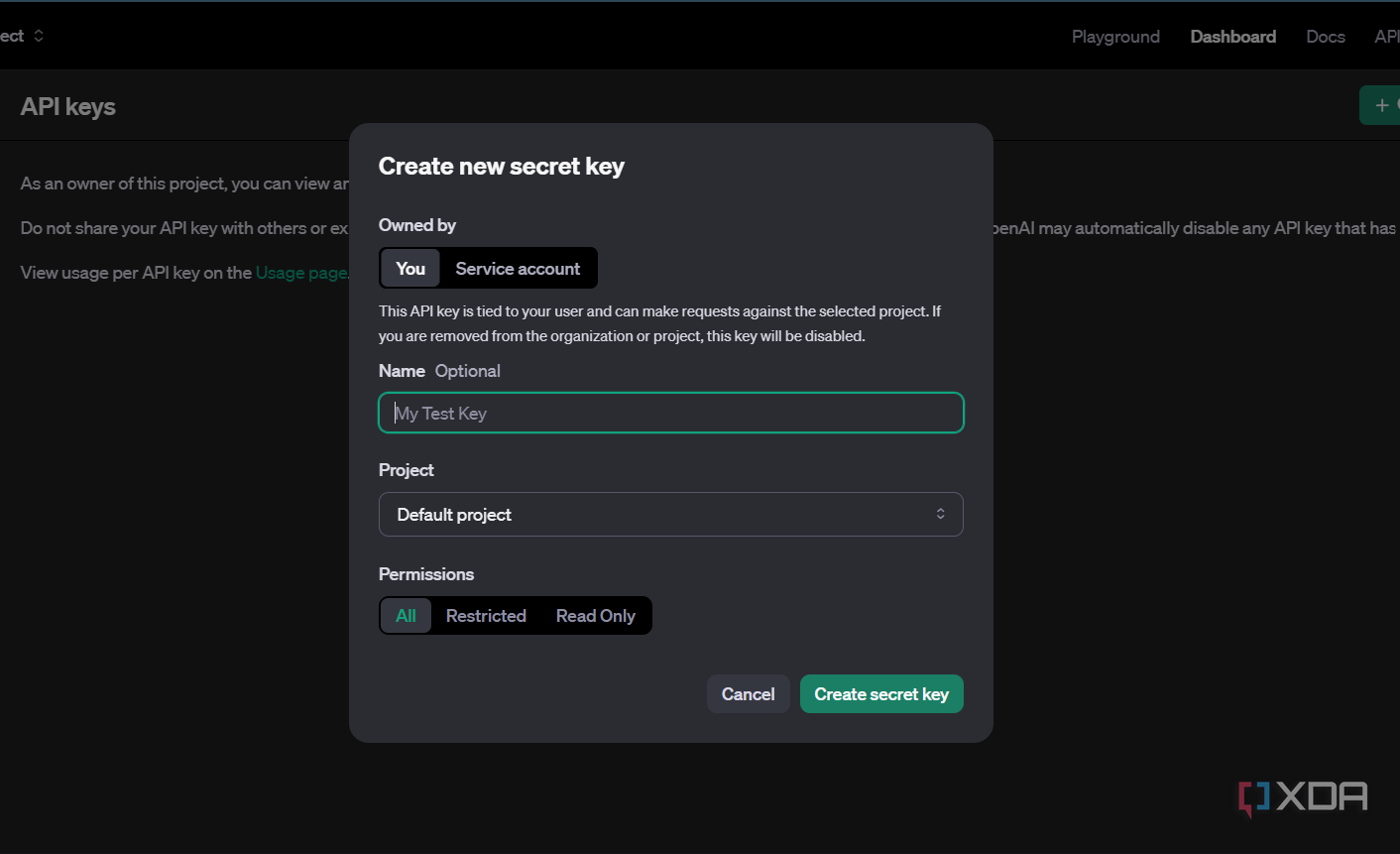Expand the project switcher chevron in header
The image size is (1400, 854).
[39, 36]
